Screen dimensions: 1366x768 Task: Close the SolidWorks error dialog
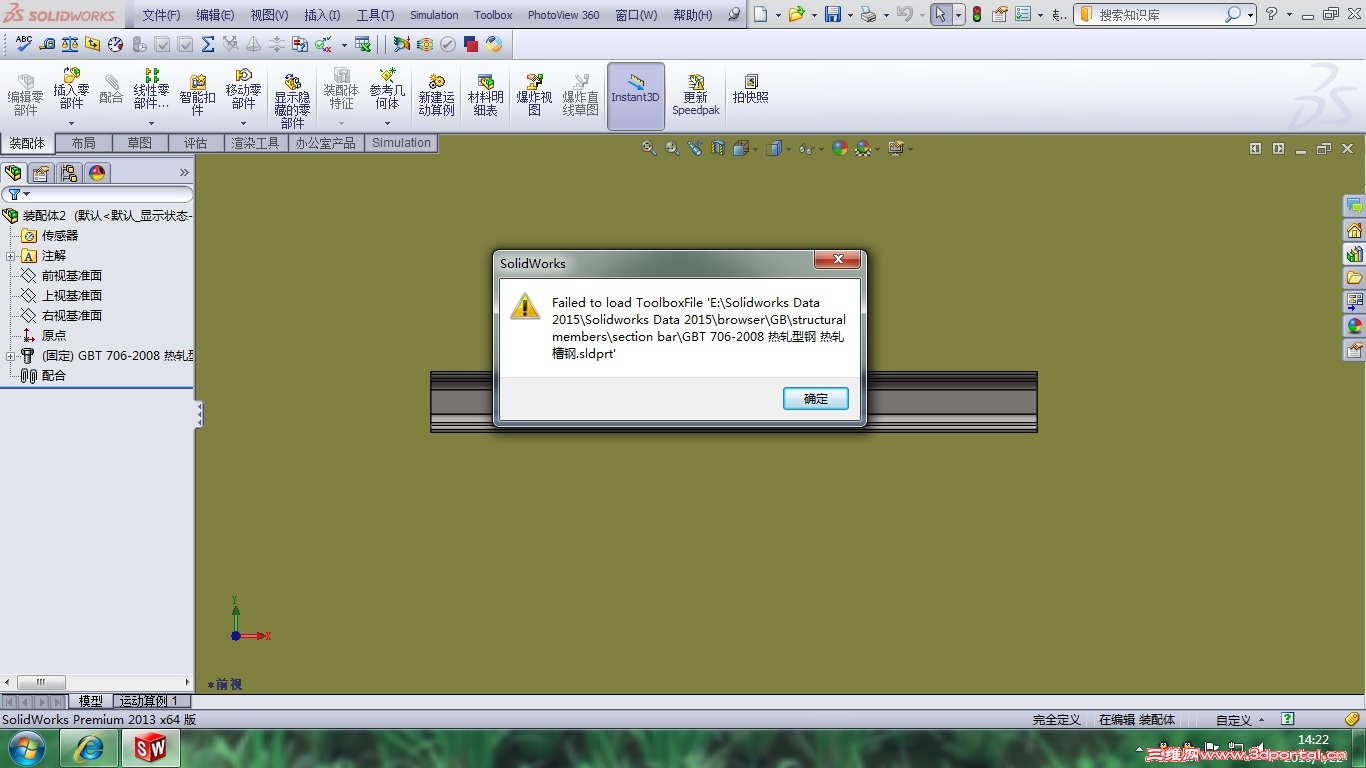point(837,261)
